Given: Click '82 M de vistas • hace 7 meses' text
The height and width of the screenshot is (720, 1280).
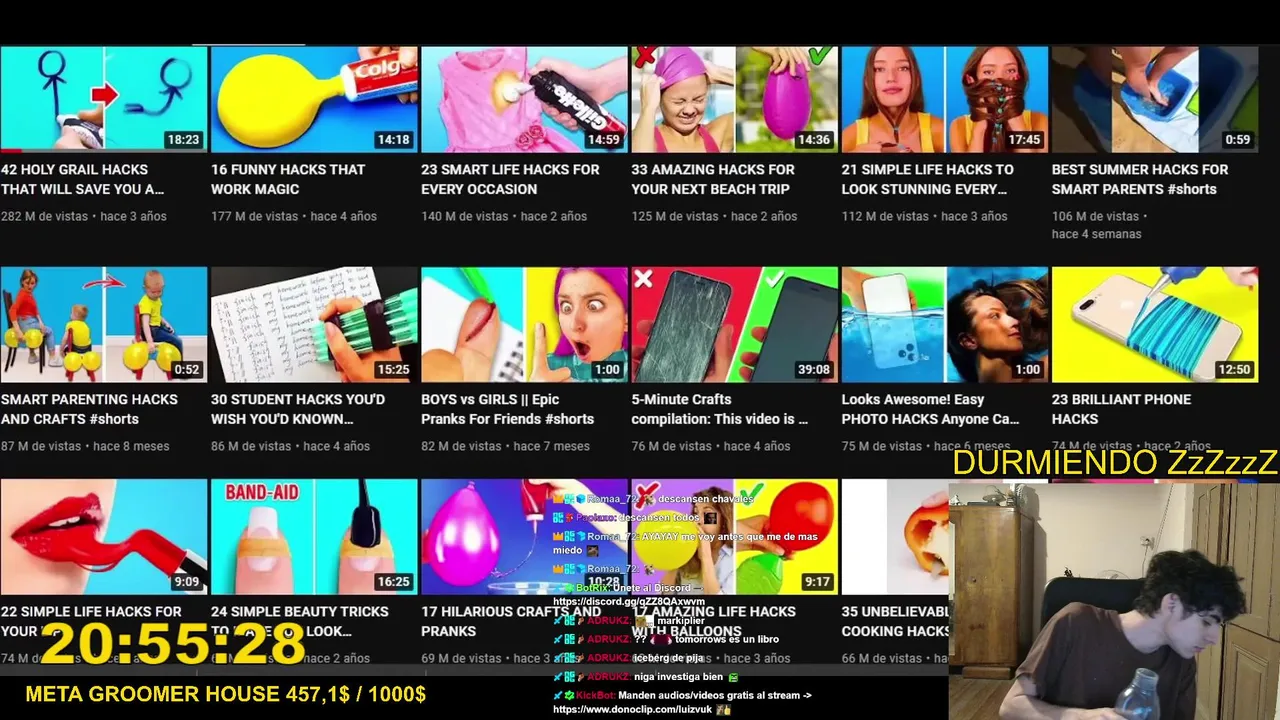Looking at the screenshot, I should point(505,446).
